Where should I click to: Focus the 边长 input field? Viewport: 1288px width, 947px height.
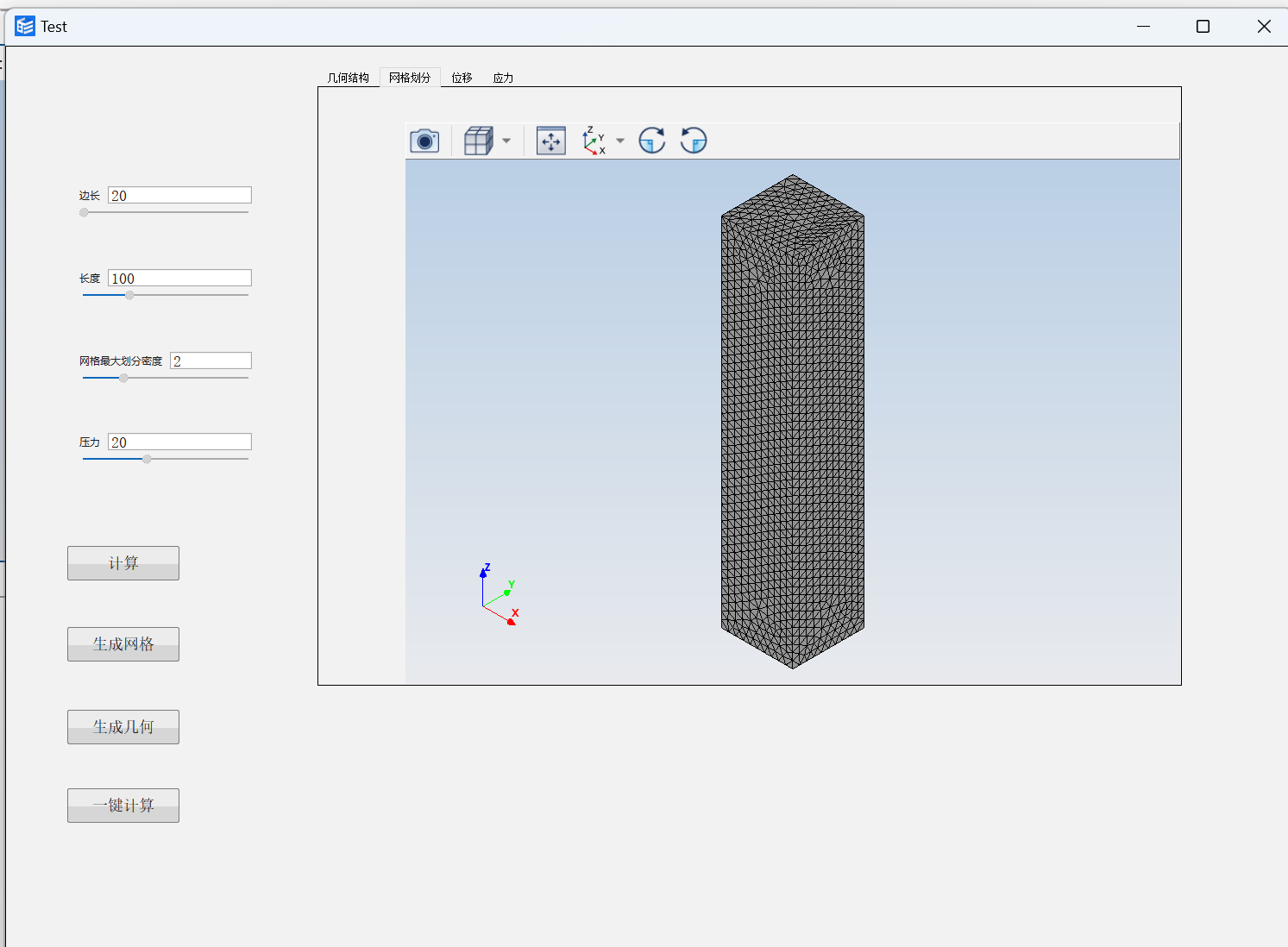click(x=180, y=195)
